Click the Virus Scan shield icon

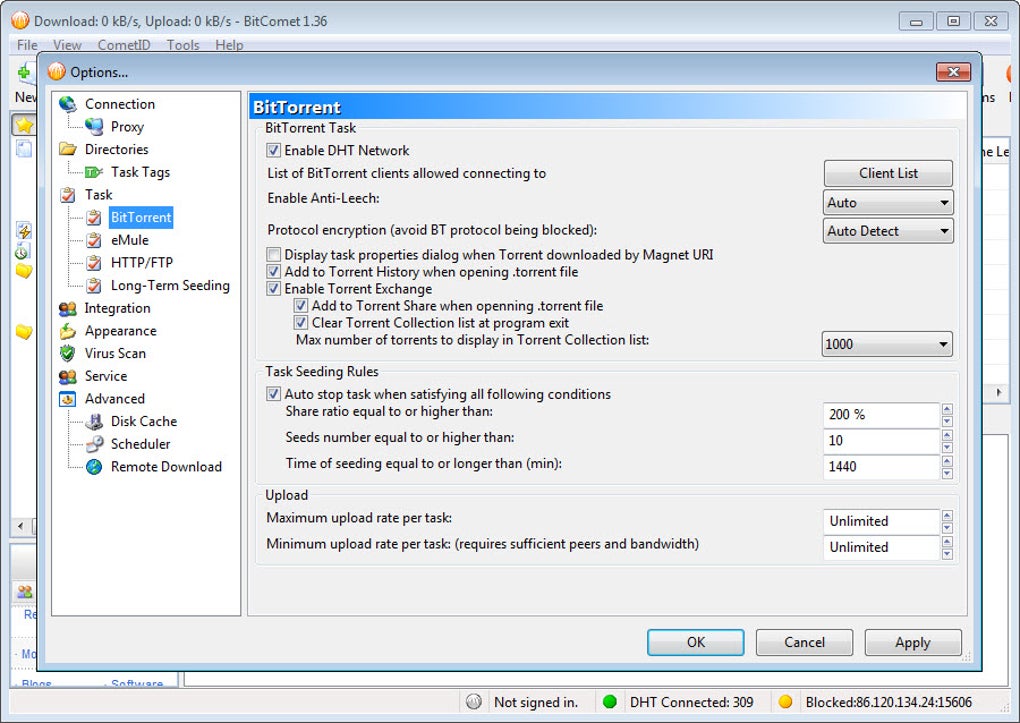(68, 354)
